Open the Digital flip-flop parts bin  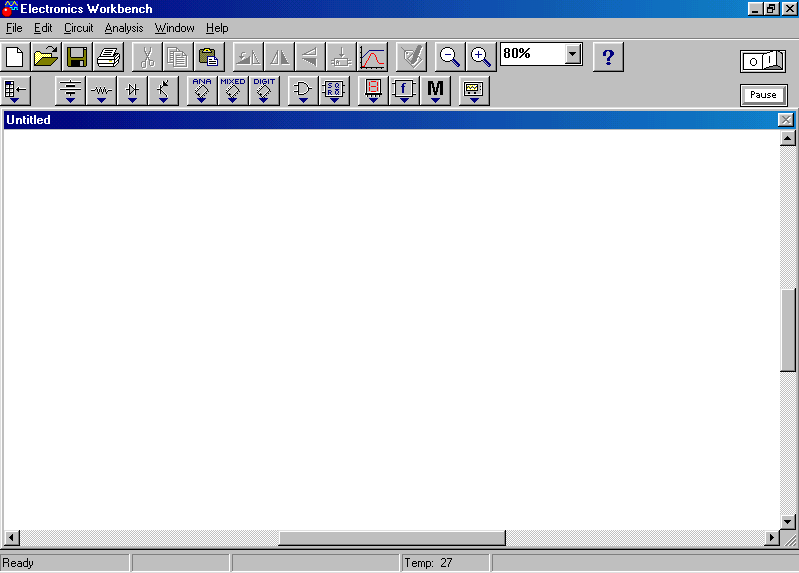[x=334, y=91]
